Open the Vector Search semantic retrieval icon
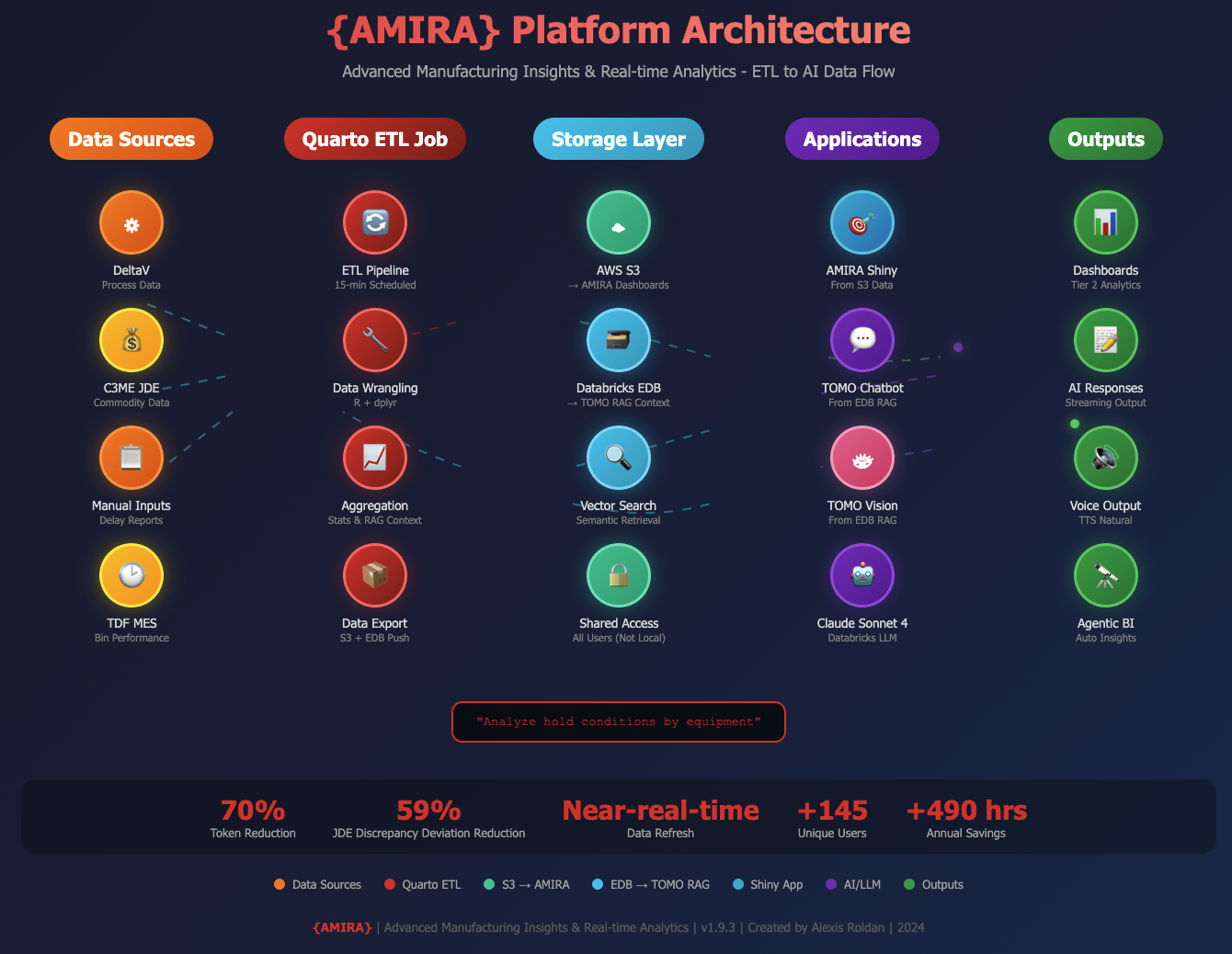The height and width of the screenshot is (954, 1232). [x=619, y=458]
